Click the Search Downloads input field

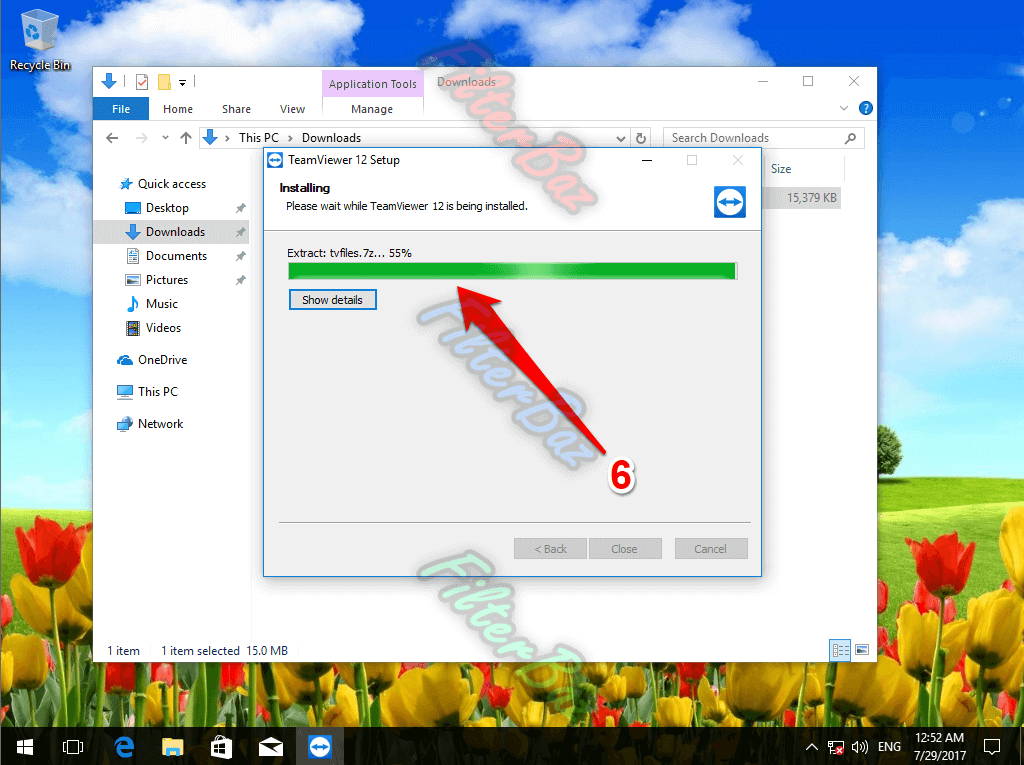755,138
